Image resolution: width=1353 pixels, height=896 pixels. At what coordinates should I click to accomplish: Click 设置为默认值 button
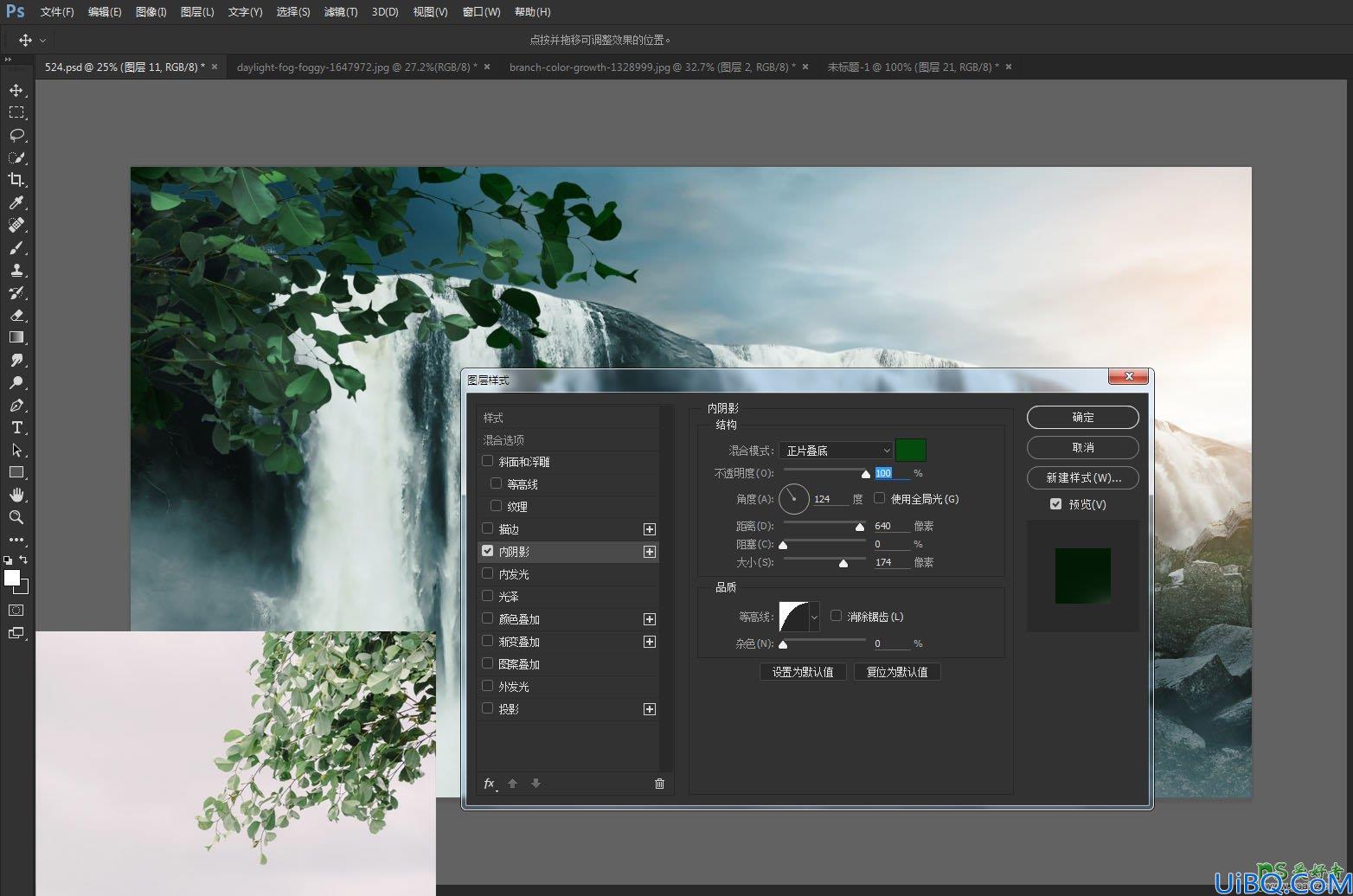803,672
